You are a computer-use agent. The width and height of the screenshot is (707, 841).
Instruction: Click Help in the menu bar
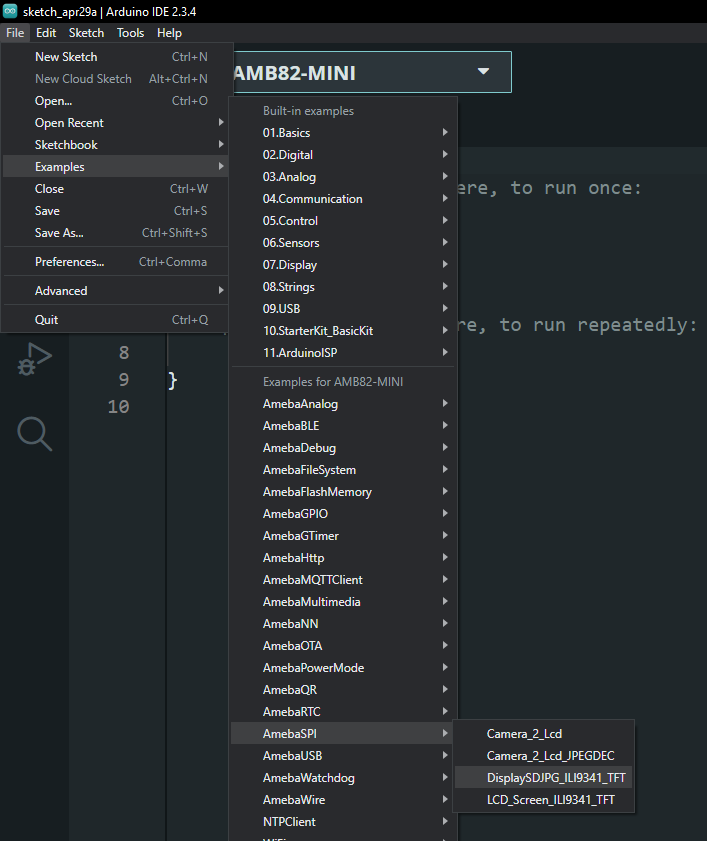[x=169, y=33]
